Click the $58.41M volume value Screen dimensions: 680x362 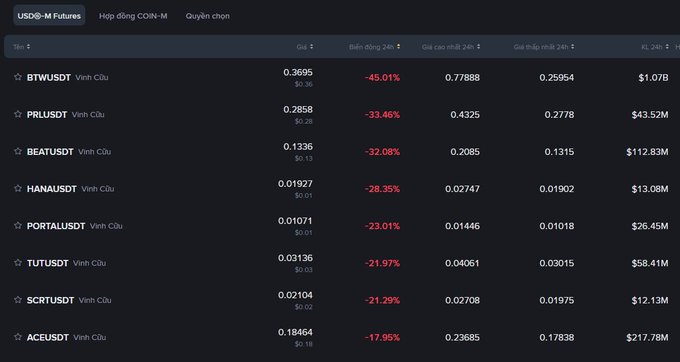(x=650, y=263)
